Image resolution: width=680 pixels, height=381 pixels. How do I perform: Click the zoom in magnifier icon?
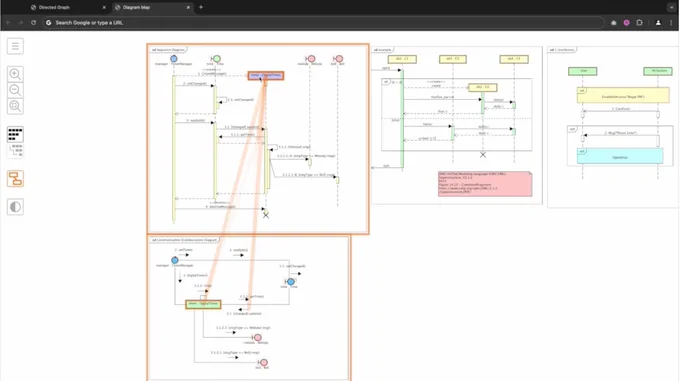[15, 74]
